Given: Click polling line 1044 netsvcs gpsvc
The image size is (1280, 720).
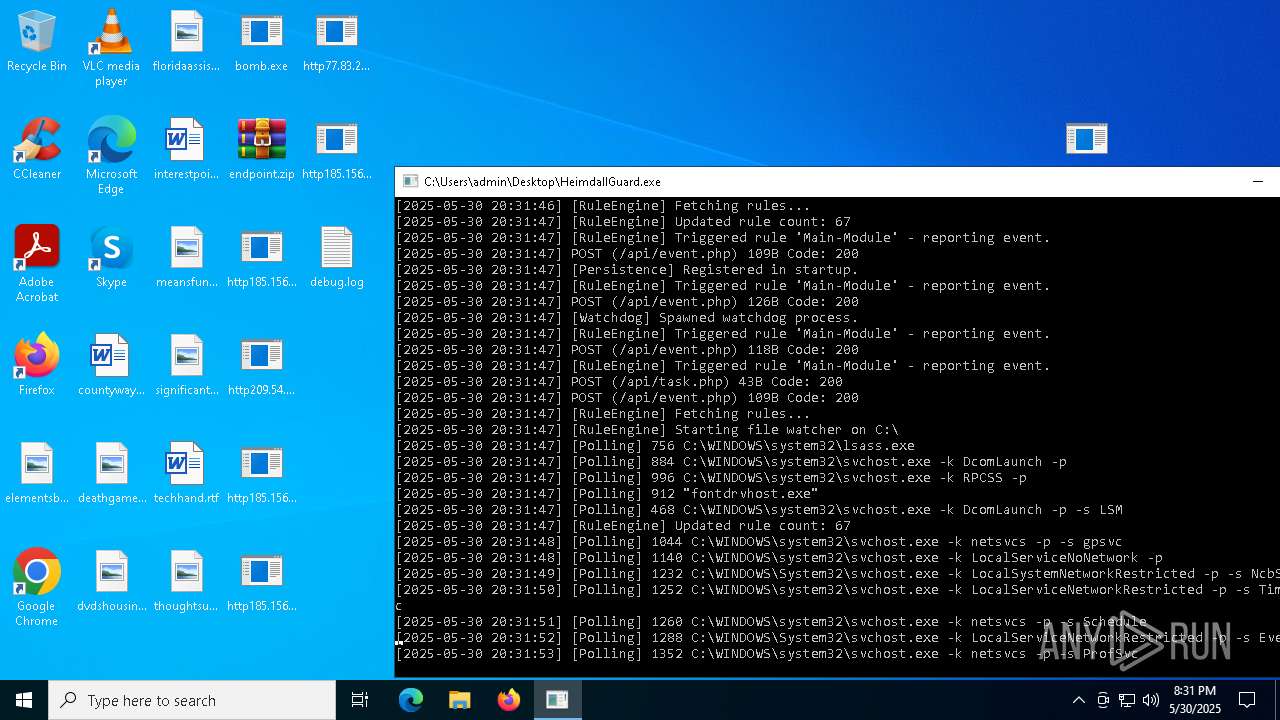Looking at the screenshot, I should [x=759, y=542].
